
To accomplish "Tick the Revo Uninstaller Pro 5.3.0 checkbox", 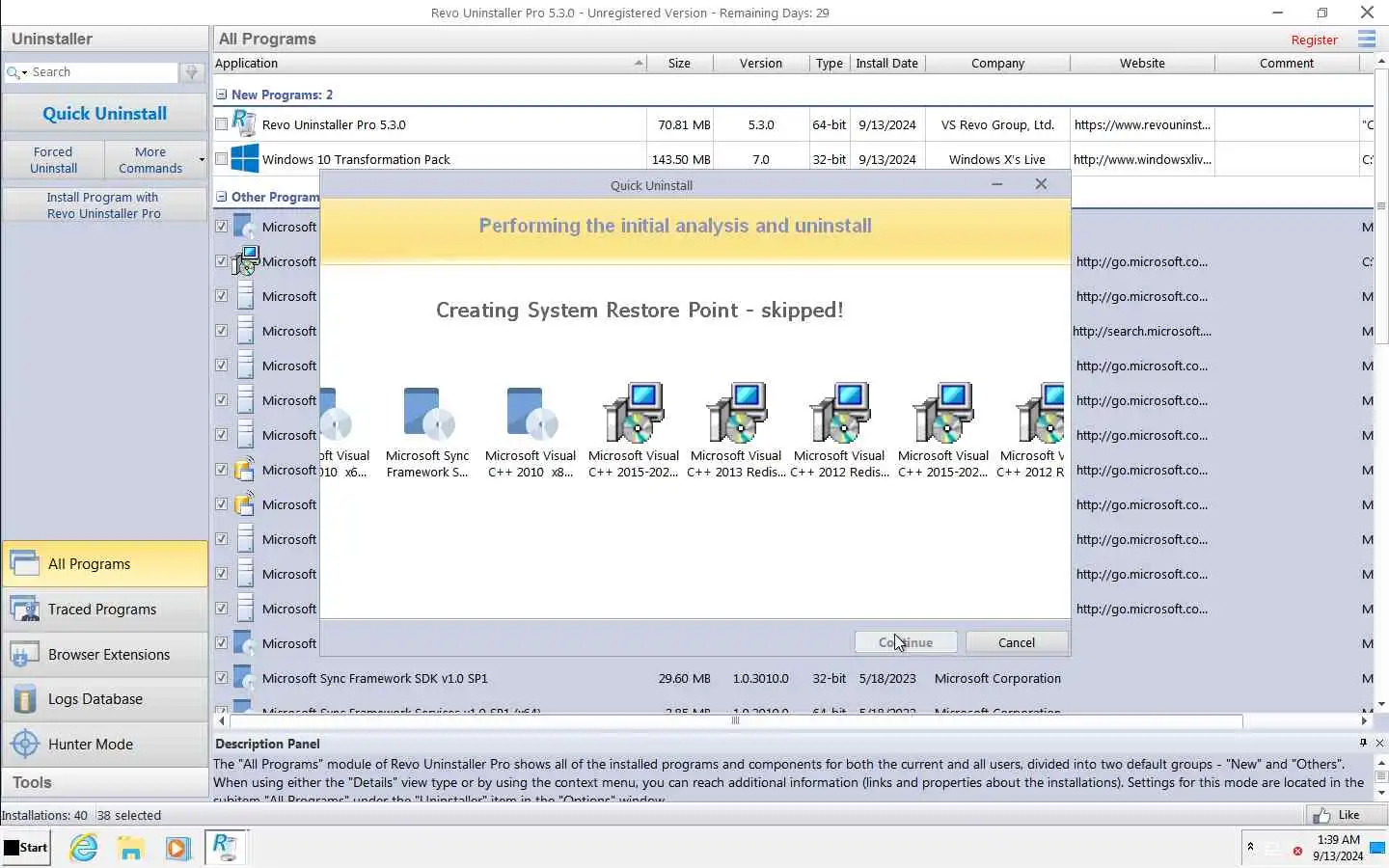I will click(x=222, y=124).
